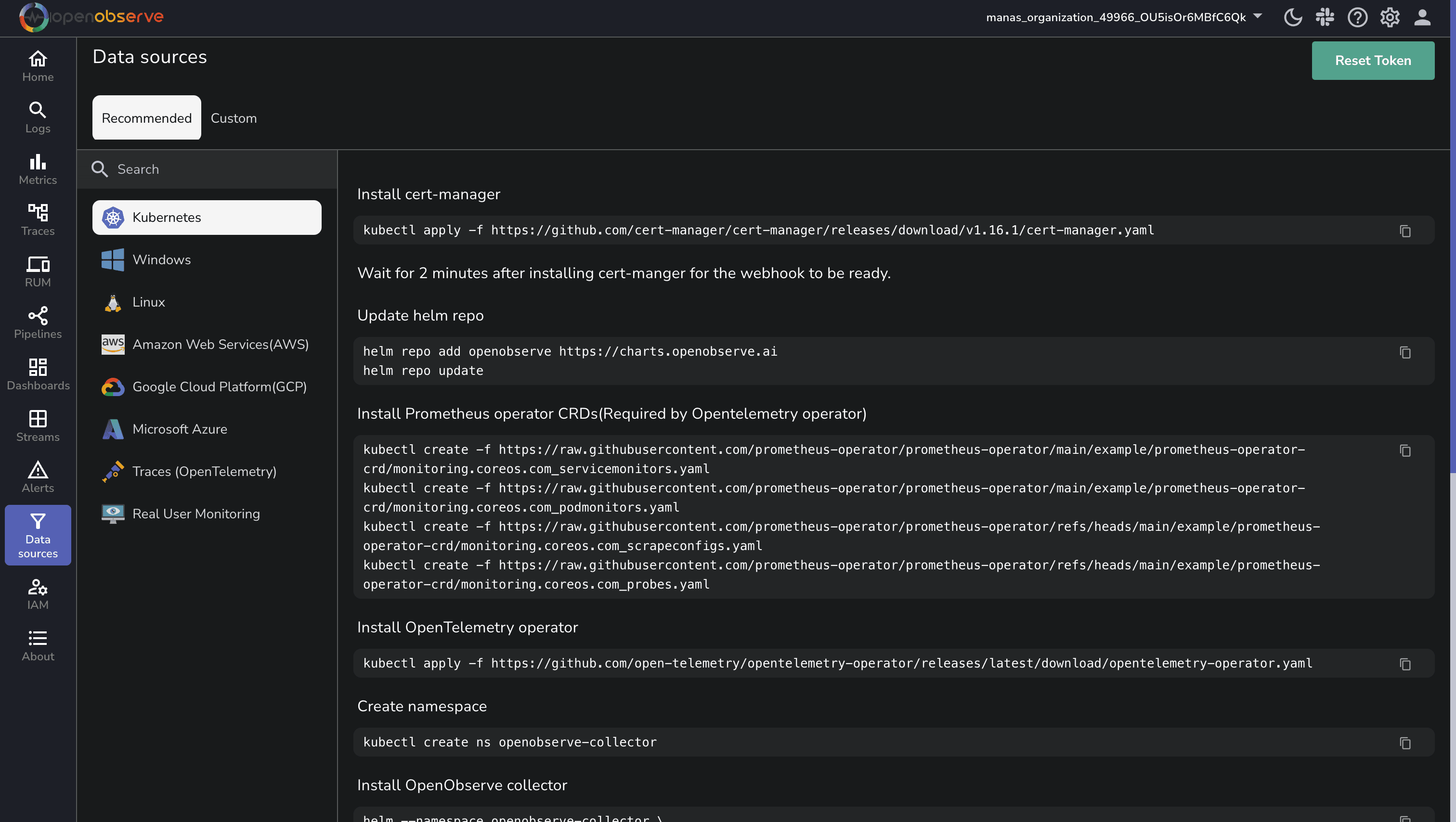Copy the helm repo update commands

[1406, 353]
